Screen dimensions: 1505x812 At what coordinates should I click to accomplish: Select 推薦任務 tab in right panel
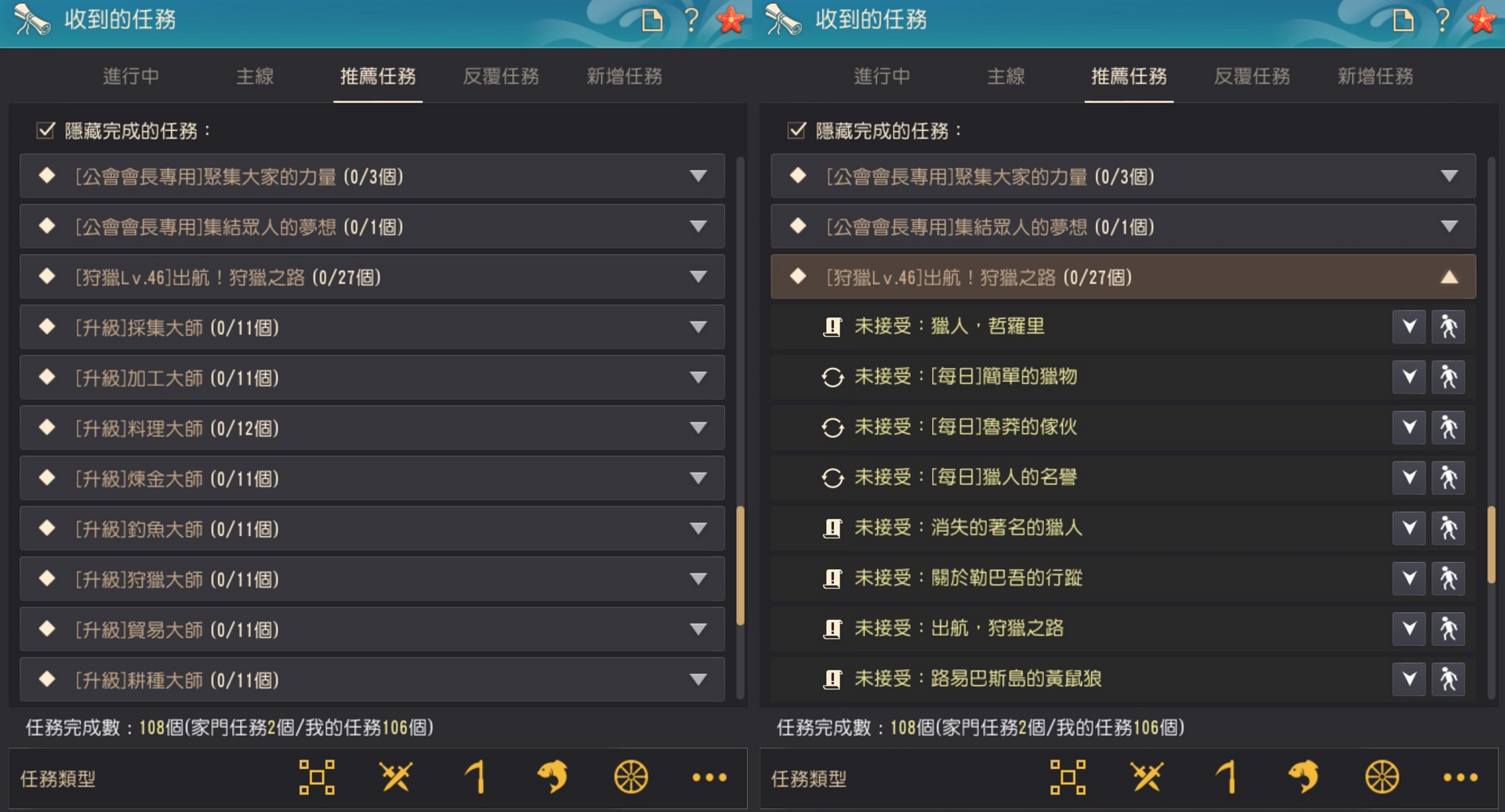click(x=1129, y=76)
